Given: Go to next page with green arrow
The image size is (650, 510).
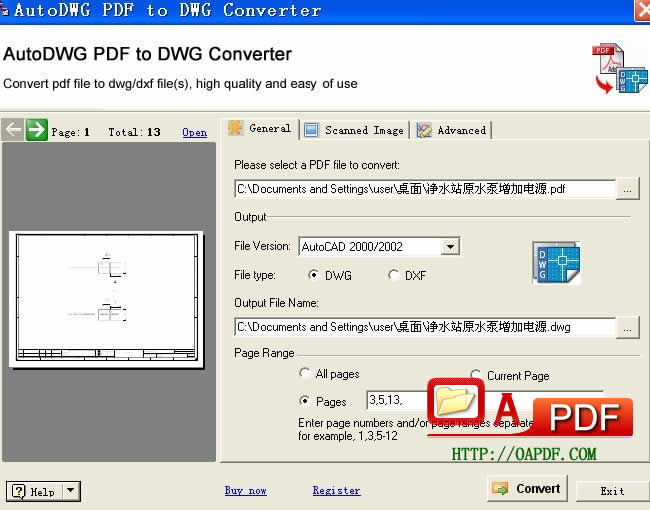Looking at the screenshot, I should coord(37,130).
